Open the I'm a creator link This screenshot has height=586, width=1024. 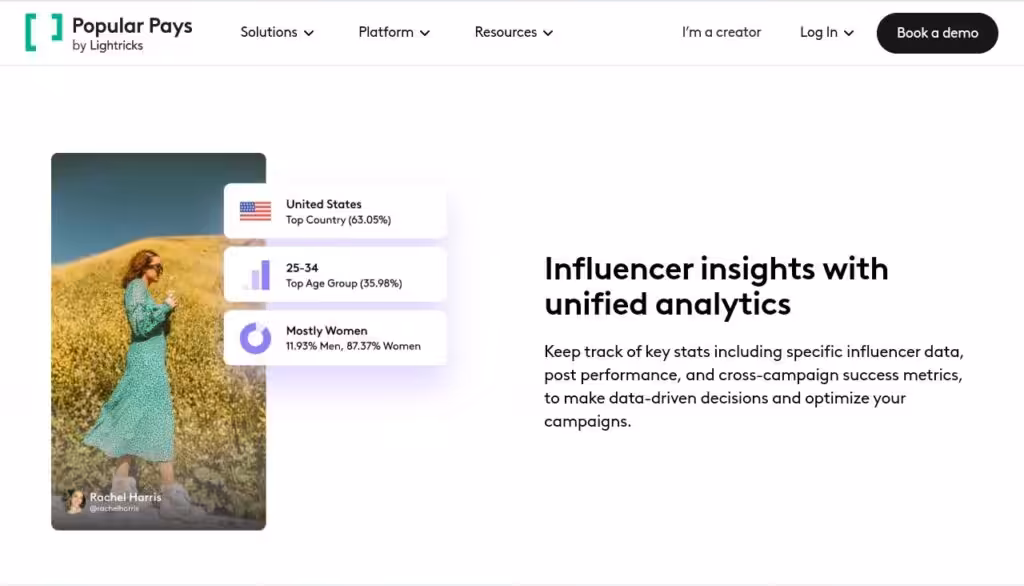click(x=721, y=32)
